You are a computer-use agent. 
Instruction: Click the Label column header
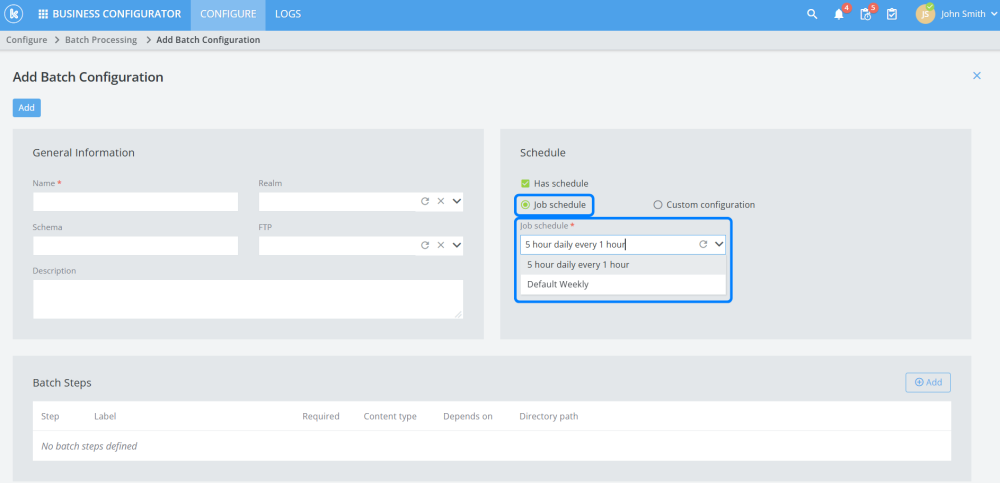[105, 416]
